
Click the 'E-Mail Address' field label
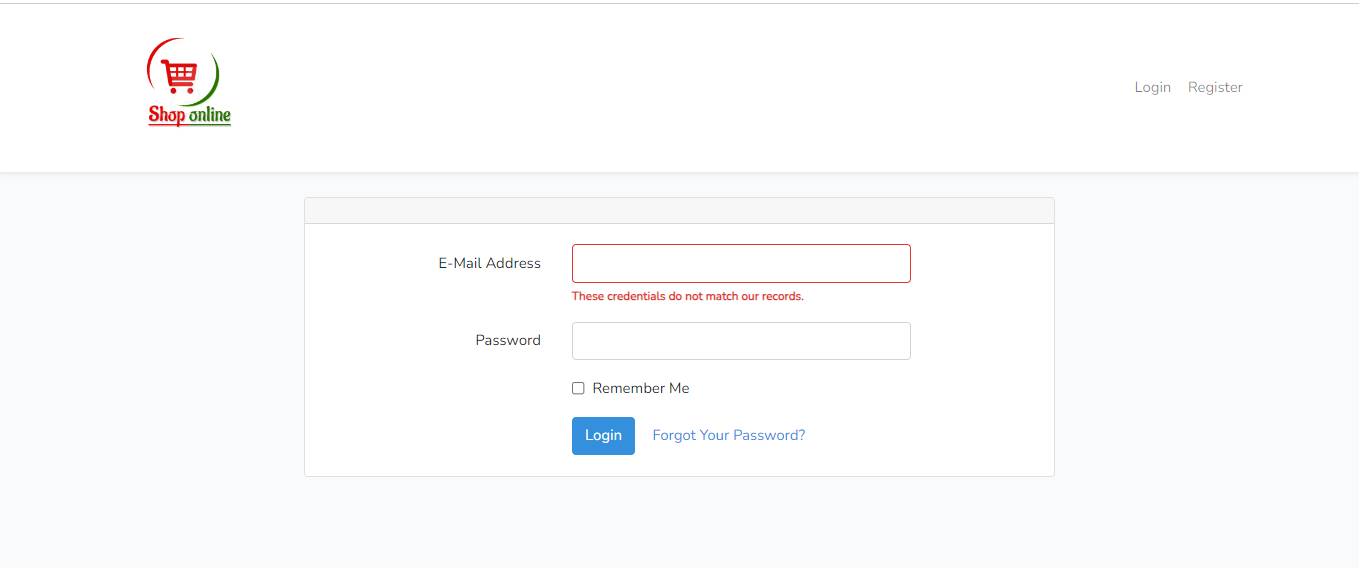click(489, 263)
